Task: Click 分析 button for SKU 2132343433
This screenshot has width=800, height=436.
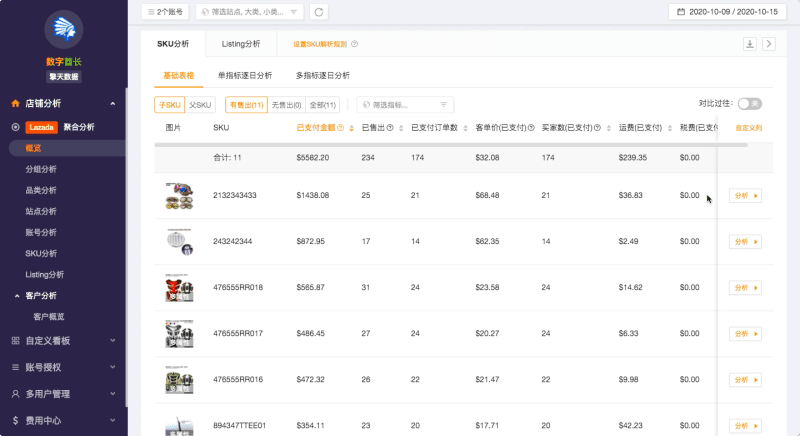Action: [745, 196]
